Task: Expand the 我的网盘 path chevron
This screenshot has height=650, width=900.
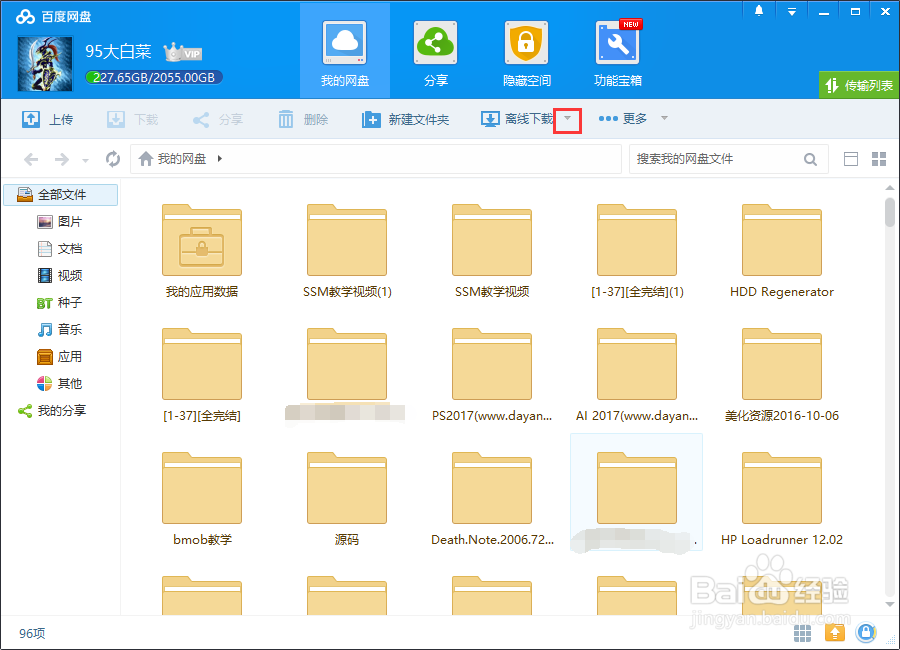Action: (220, 158)
